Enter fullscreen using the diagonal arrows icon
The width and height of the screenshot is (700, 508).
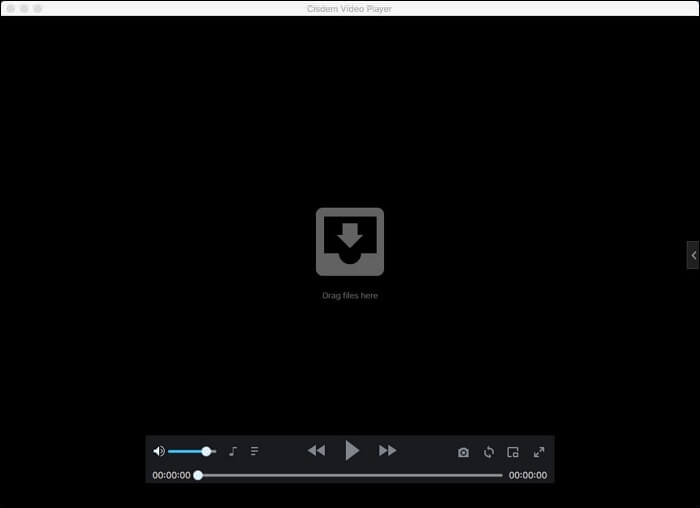tap(539, 453)
